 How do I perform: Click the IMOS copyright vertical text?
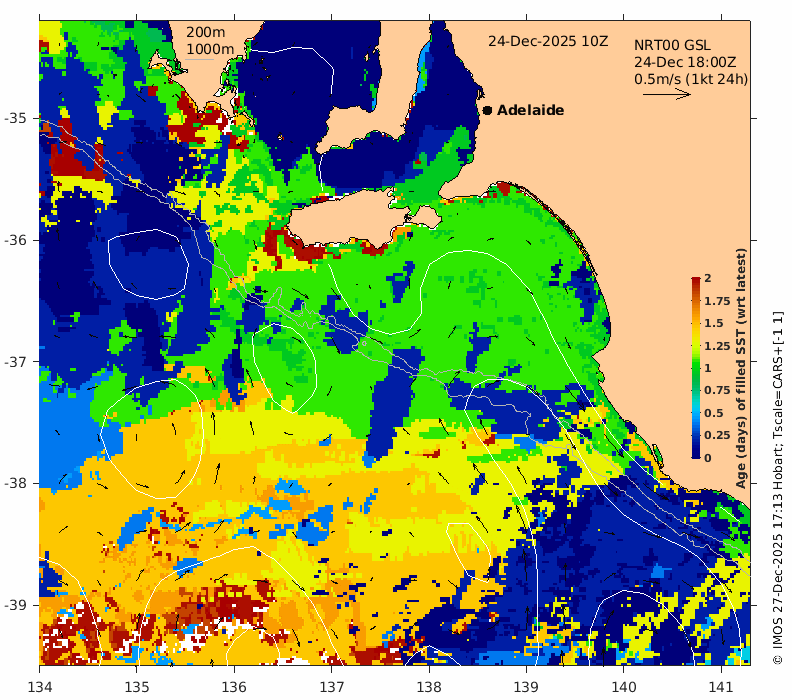(x=778, y=488)
